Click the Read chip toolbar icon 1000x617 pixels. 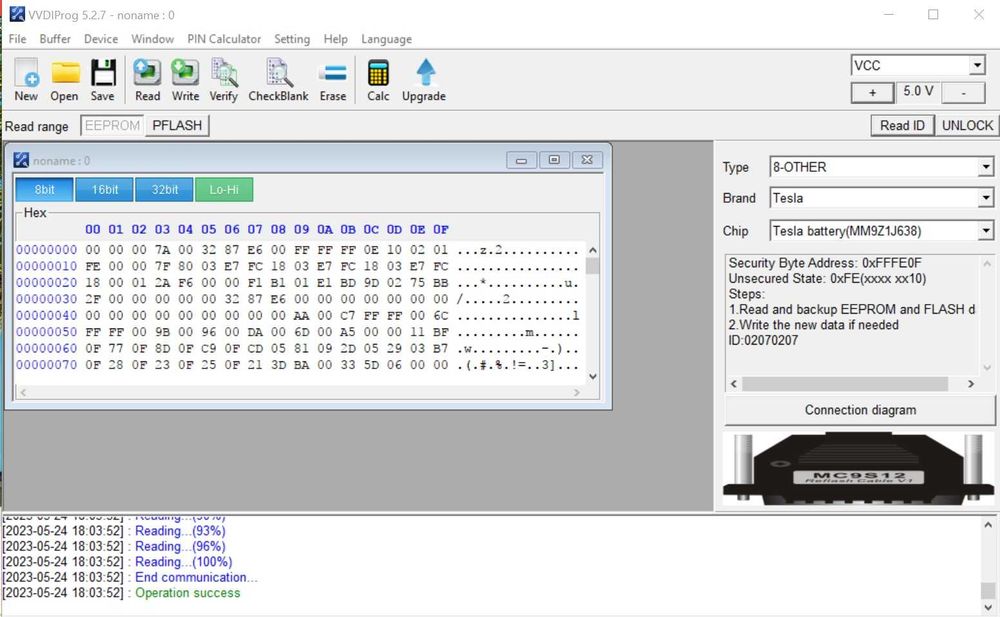[x=147, y=79]
